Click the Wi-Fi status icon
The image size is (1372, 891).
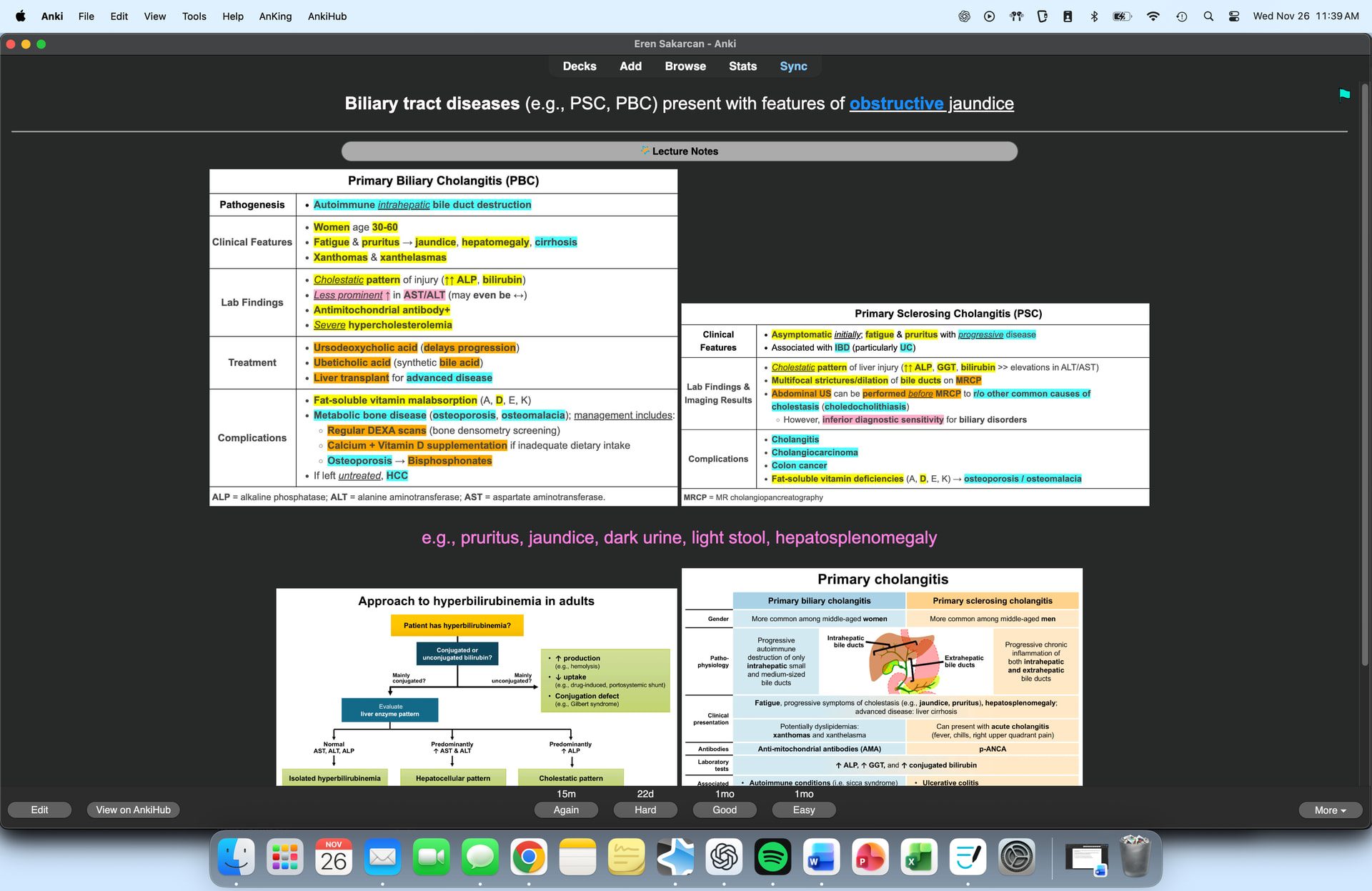1153,16
